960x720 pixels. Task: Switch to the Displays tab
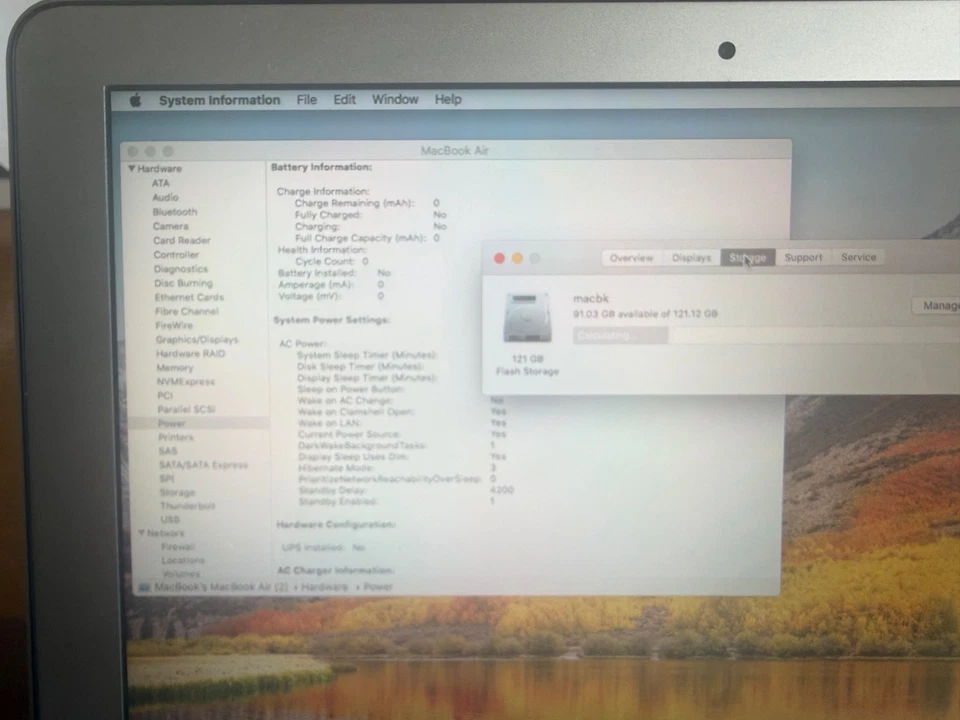691,258
